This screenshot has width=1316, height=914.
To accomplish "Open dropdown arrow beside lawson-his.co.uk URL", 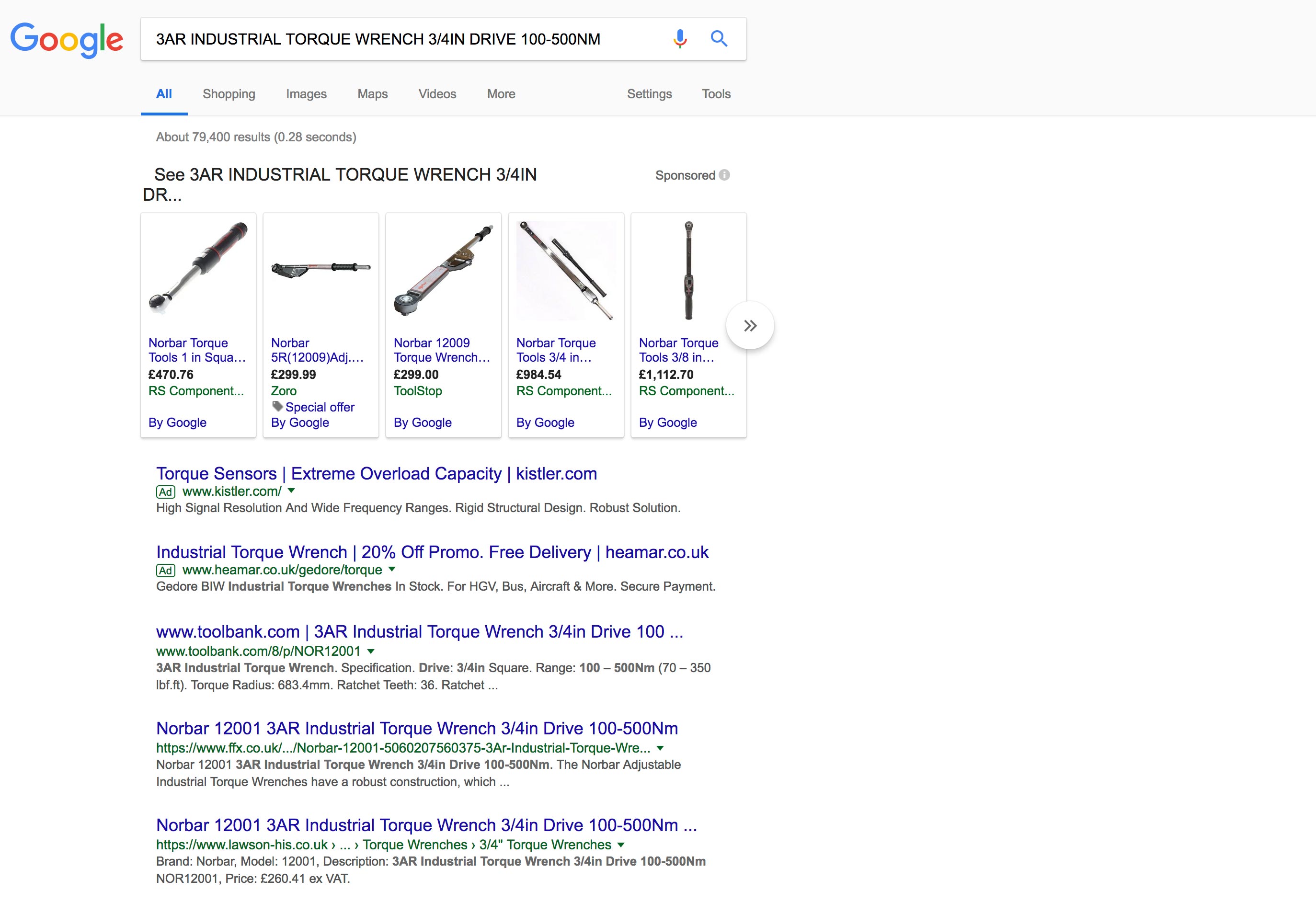I will [x=621, y=845].
